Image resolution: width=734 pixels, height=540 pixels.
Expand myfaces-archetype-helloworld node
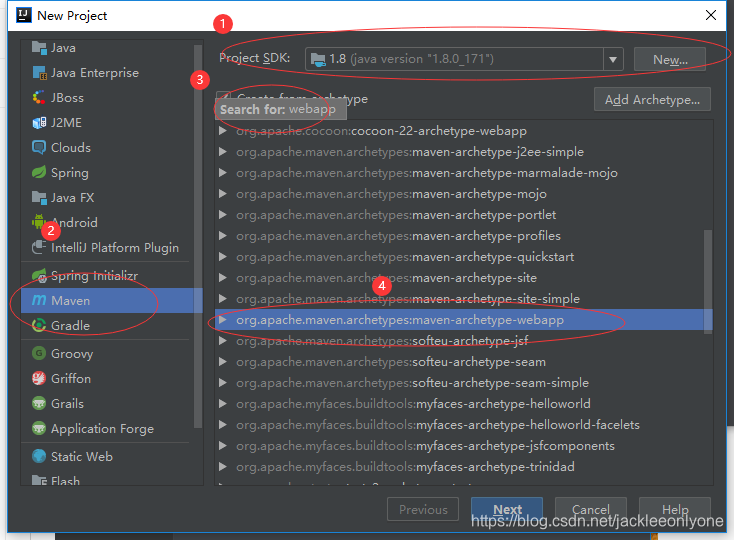click(x=223, y=403)
